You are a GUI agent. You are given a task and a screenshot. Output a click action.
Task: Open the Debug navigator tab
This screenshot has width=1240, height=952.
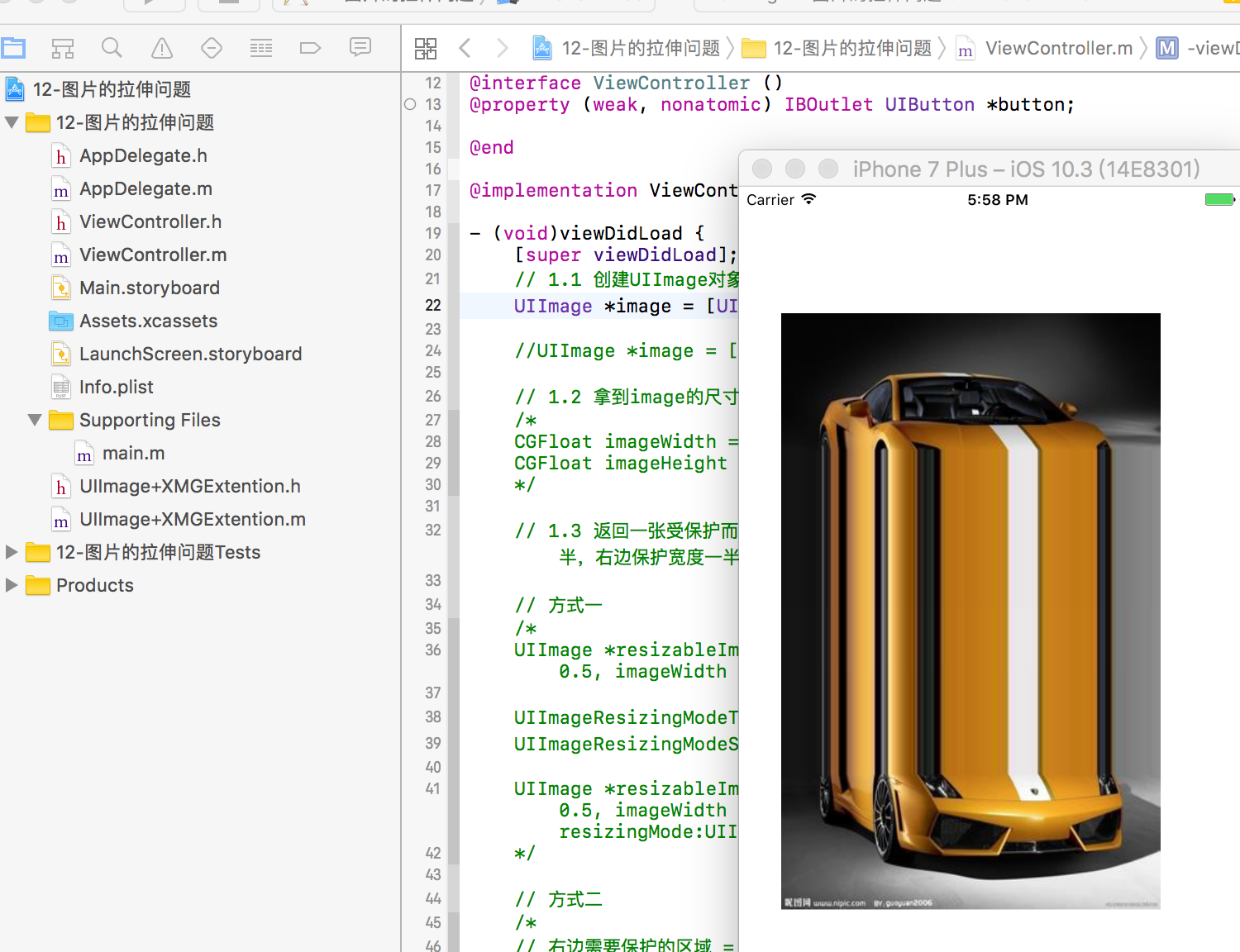tap(261, 48)
